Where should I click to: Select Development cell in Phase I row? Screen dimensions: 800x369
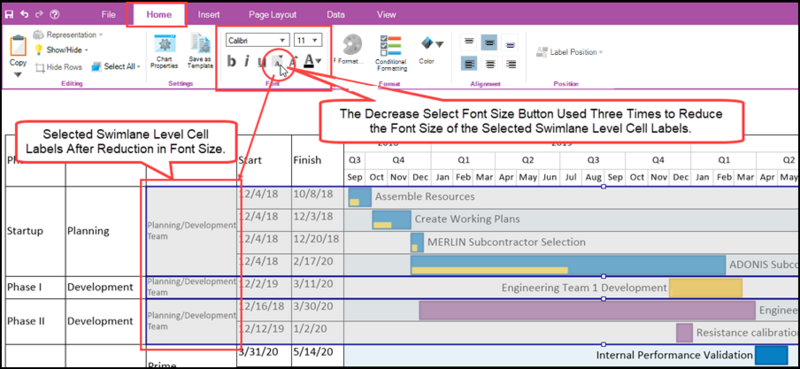(106, 287)
